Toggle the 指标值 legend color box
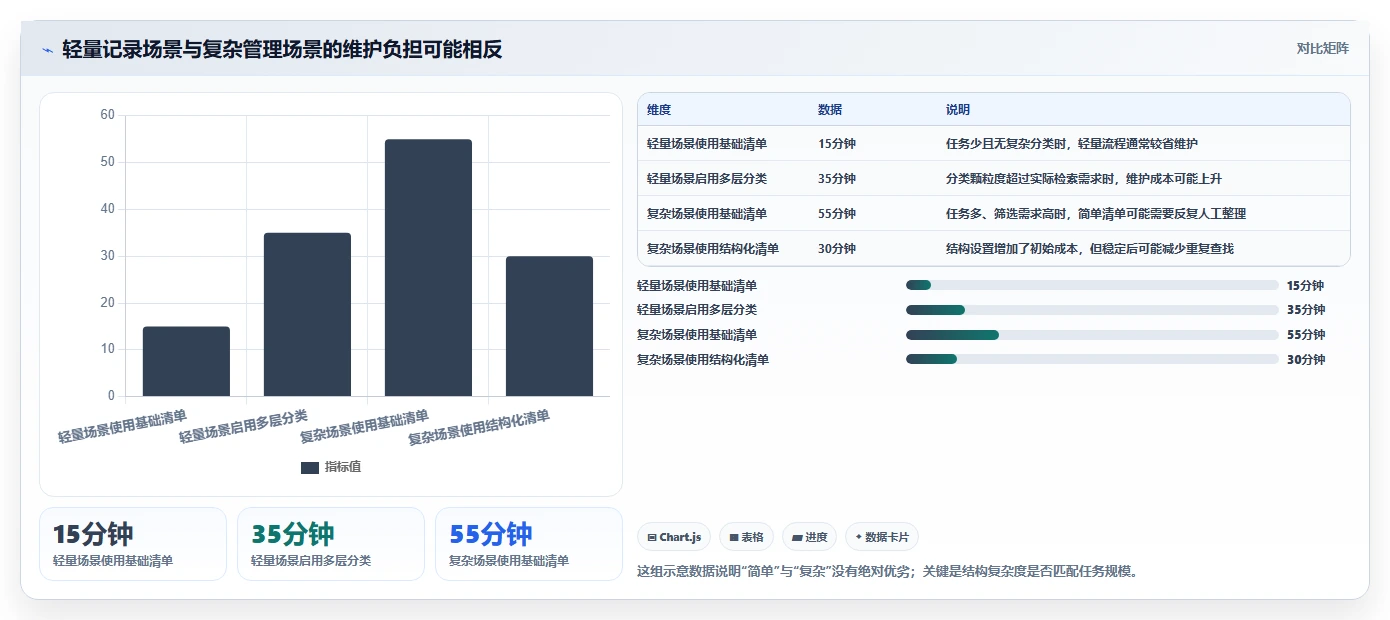The image size is (1390, 620). tap(310, 467)
